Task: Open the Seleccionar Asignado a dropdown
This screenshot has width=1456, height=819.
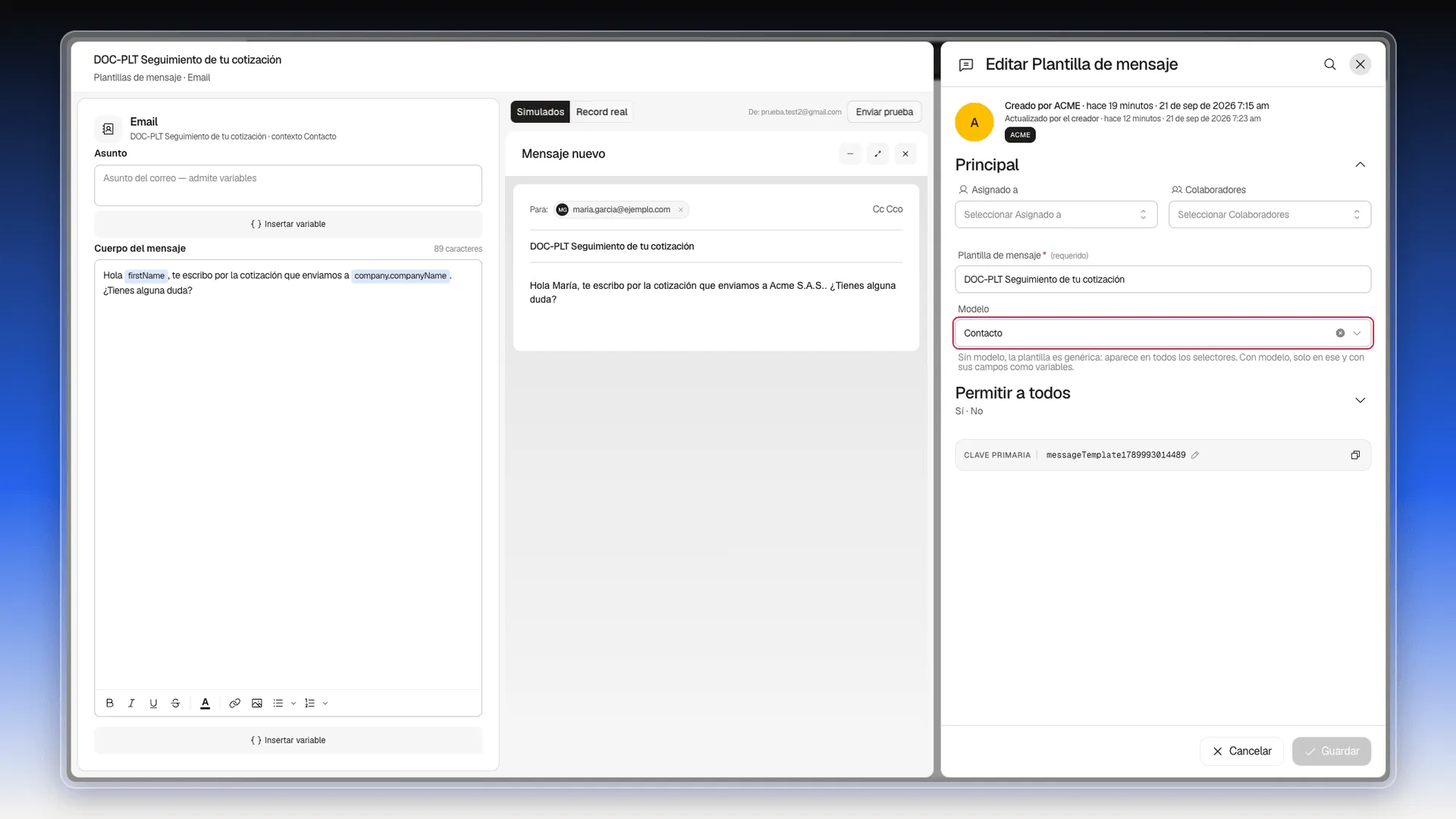Action: (1056, 215)
